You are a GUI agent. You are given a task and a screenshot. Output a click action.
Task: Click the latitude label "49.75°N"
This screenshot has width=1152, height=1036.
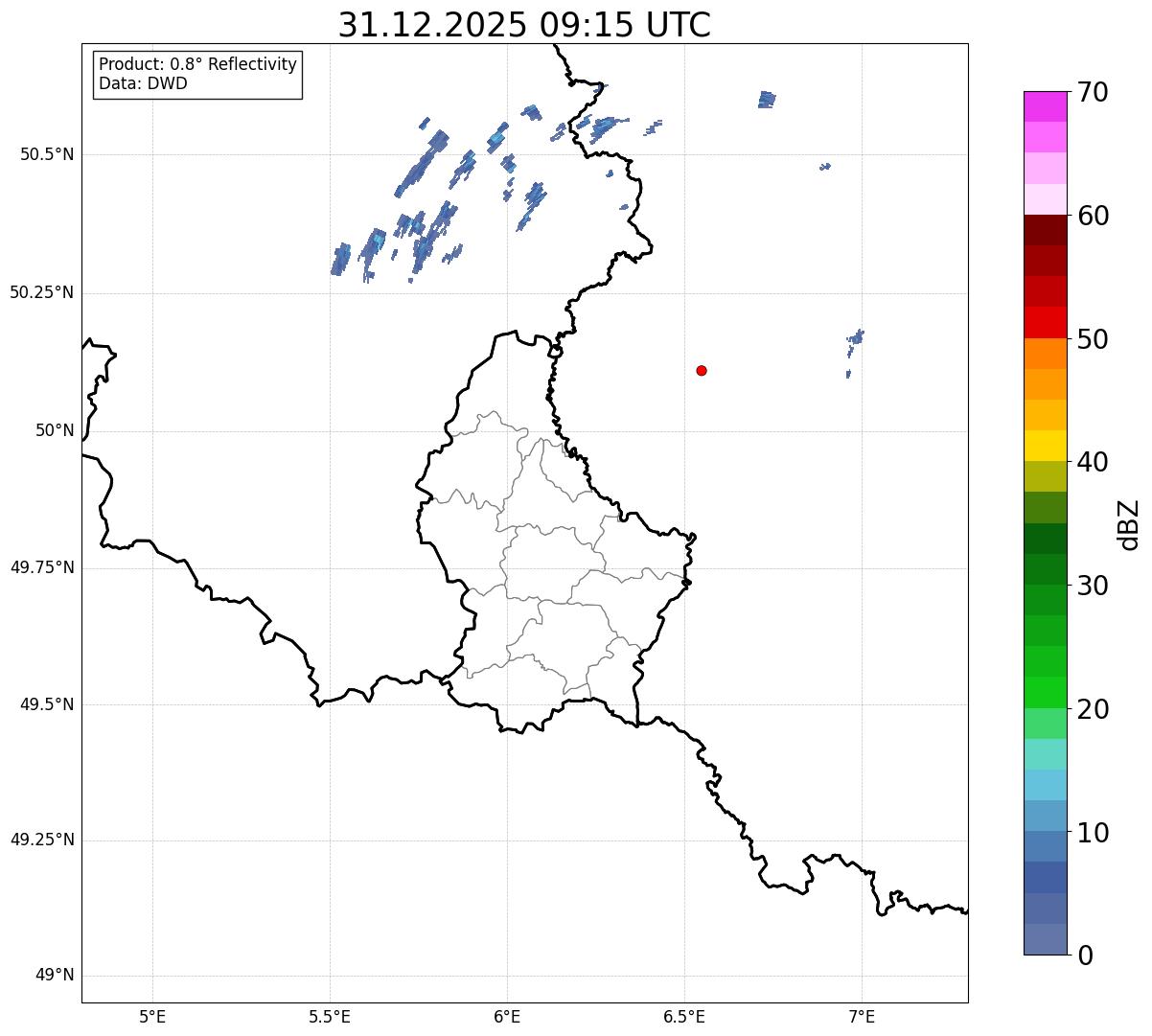tap(42, 567)
